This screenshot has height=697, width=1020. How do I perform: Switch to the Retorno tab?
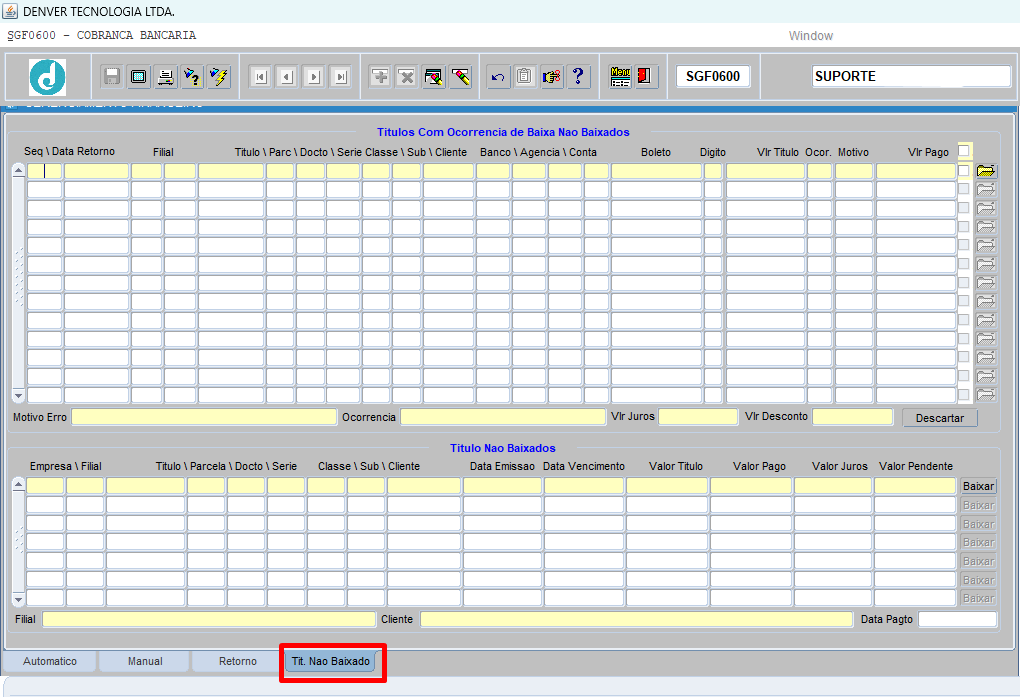237,661
